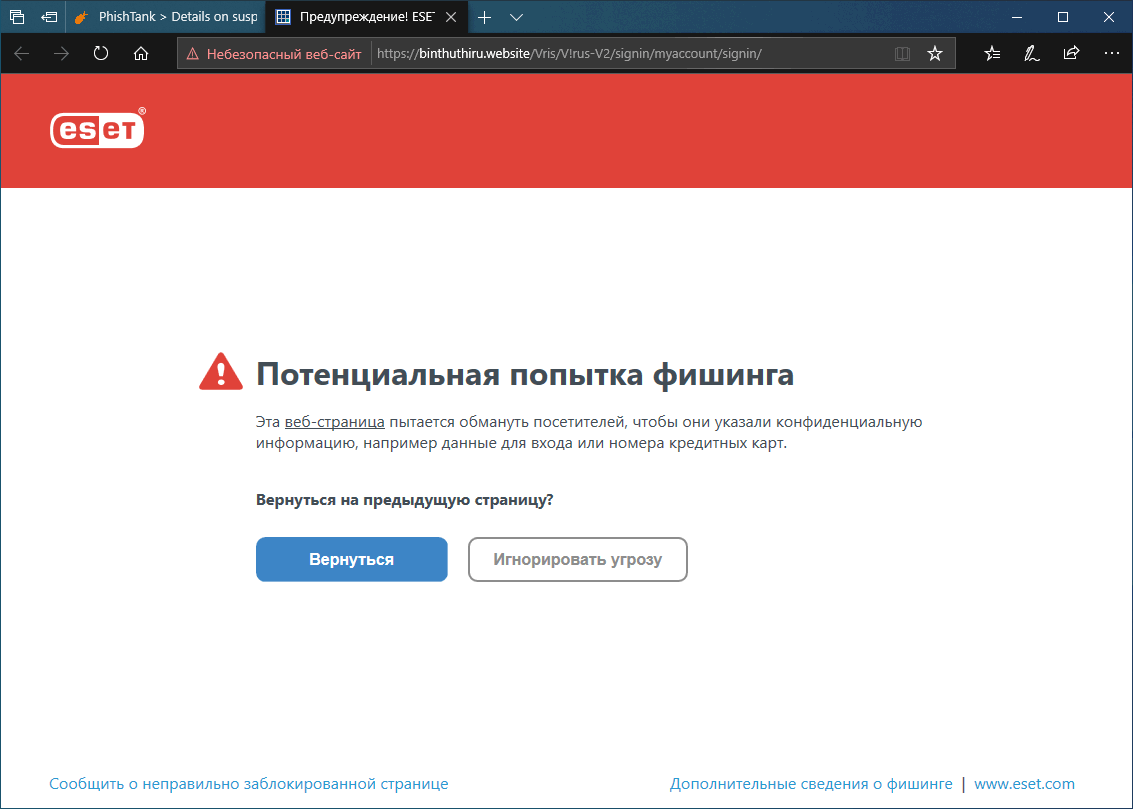This screenshot has width=1133, height=809.
Task: Refresh the current page
Action: point(100,53)
